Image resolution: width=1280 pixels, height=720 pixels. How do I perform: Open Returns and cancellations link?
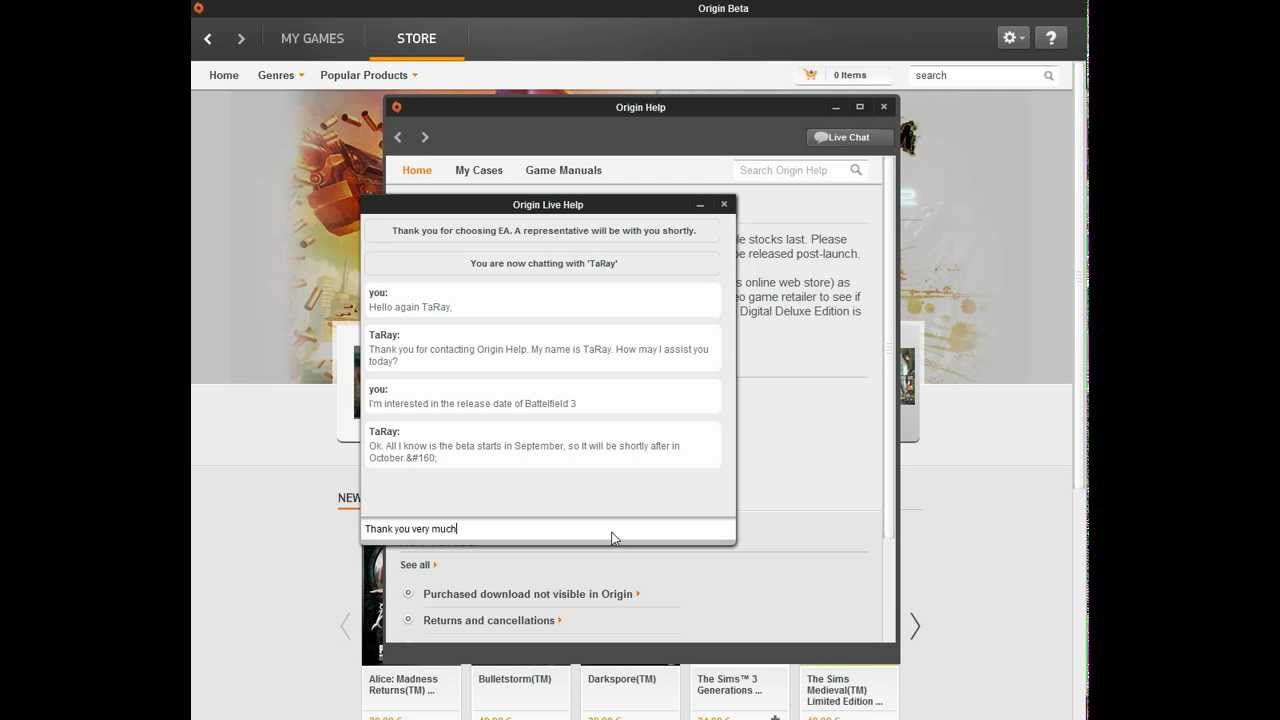[489, 620]
